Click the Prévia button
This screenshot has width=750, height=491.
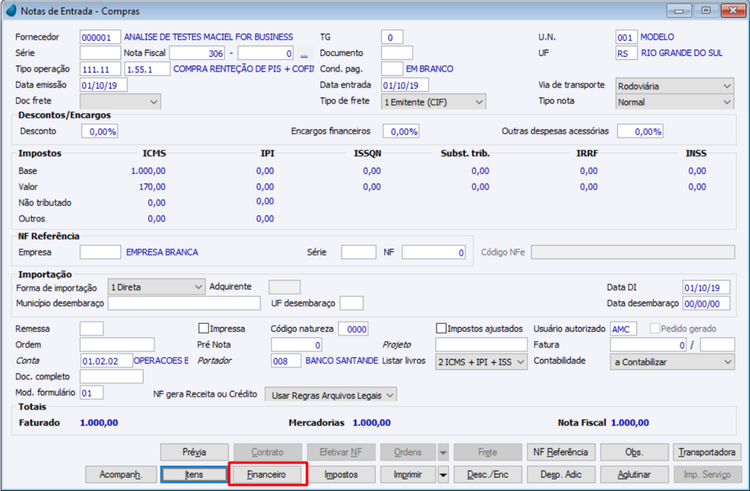pyautogui.click(x=194, y=452)
